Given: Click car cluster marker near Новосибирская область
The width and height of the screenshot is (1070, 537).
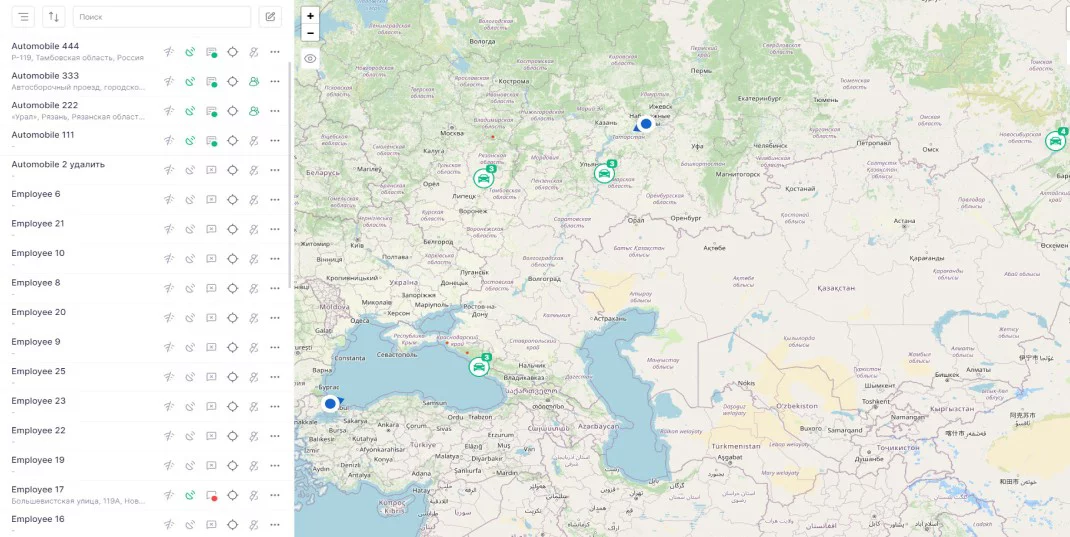Looking at the screenshot, I should [x=1056, y=141].
